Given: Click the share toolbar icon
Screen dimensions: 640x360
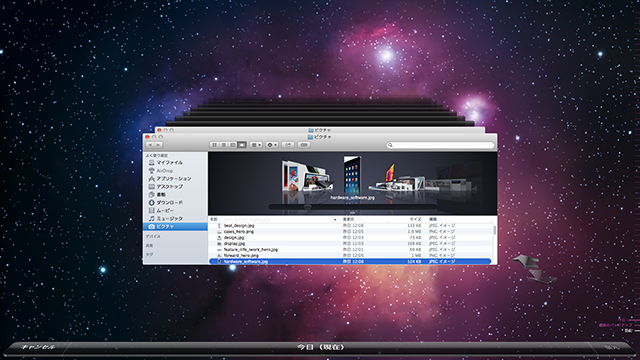Looking at the screenshot, I should [288, 145].
